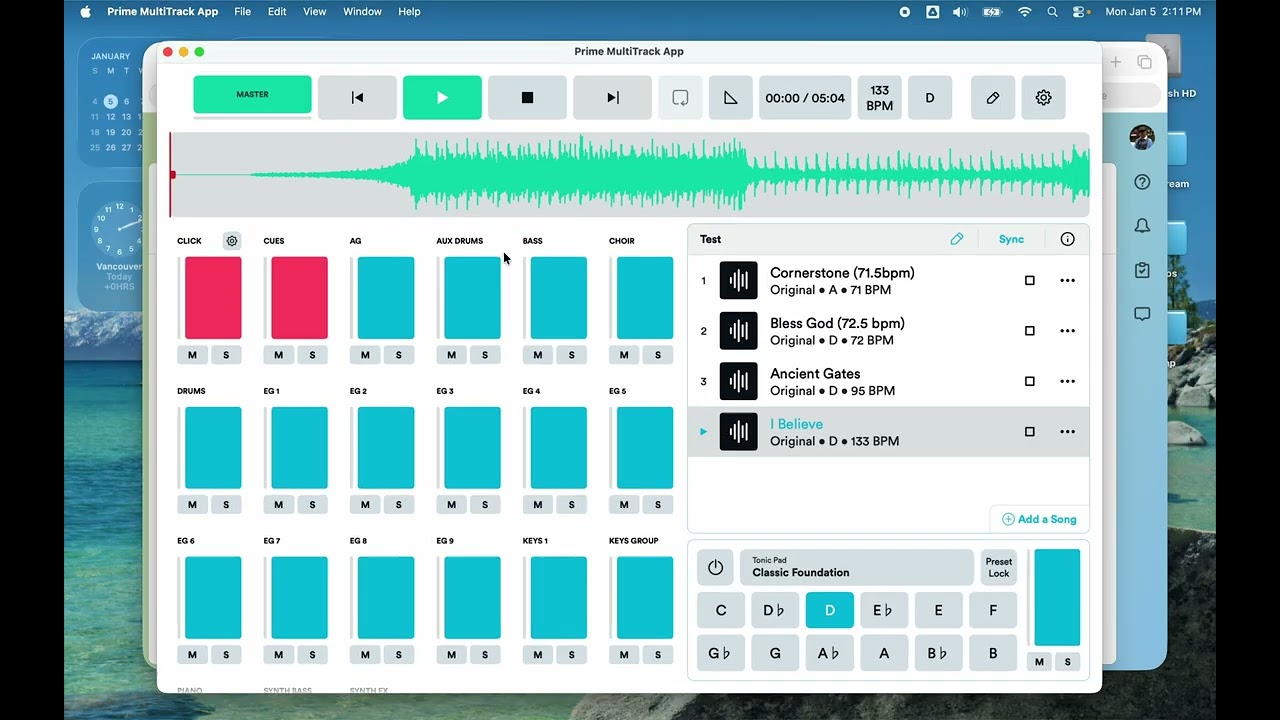
Task: Select the Bless God (72.5 bpm) song row
Action: click(888, 331)
